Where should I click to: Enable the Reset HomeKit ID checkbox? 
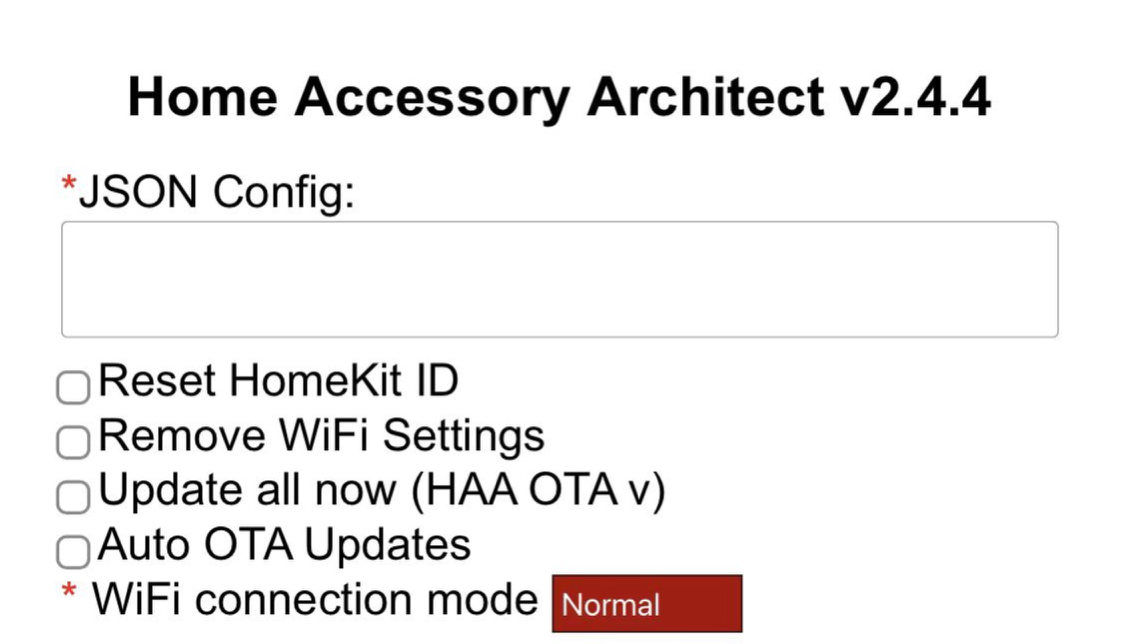[x=72, y=386]
